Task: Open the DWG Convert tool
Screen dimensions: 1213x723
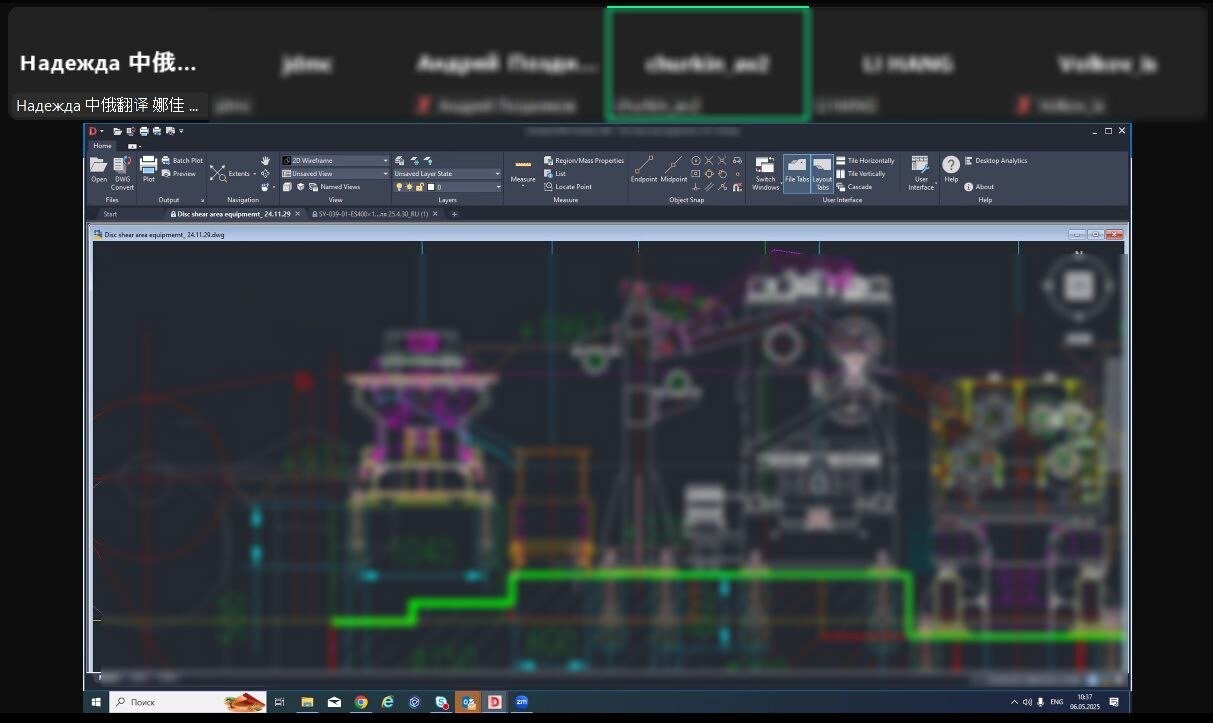Action: [122, 172]
